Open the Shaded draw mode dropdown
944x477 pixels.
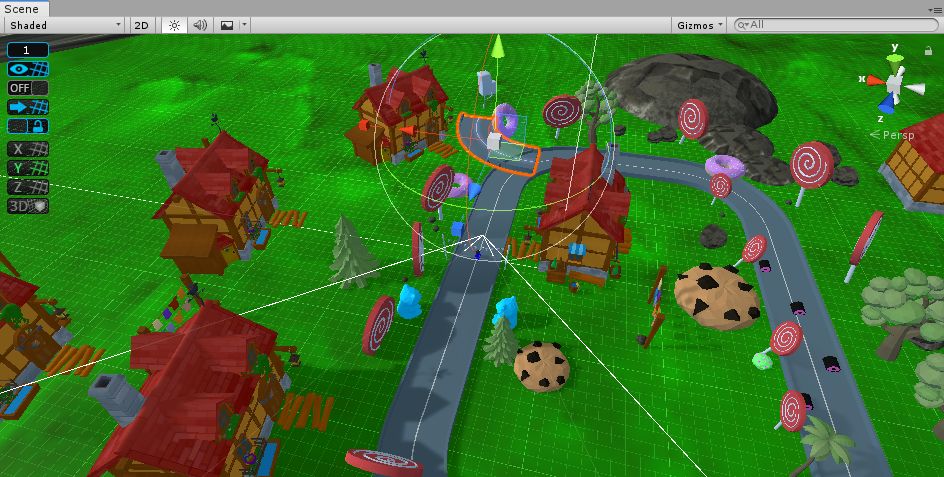pyautogui.click(x=65, y=25)
